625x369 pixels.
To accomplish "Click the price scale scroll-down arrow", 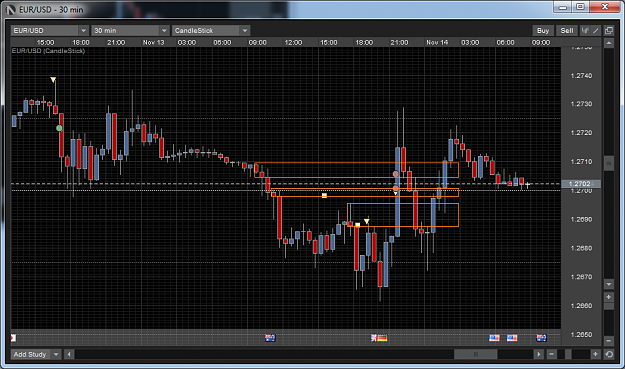I will pyautogui.click(x=609, y=284).
